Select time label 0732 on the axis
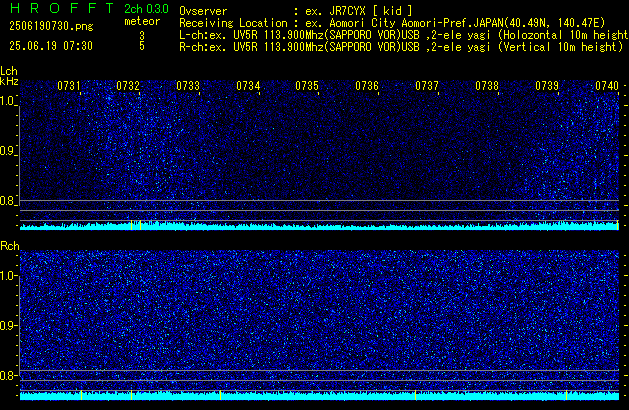 [128, 86]
